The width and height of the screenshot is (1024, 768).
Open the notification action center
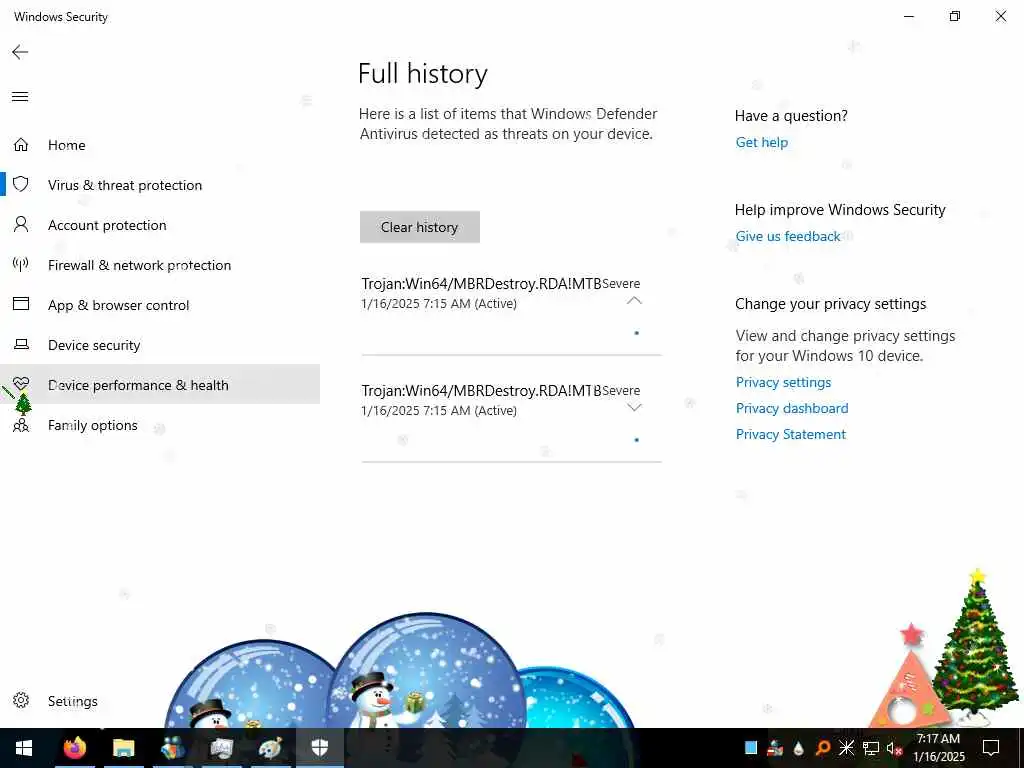pyautogui.click(x=991, y=748)
